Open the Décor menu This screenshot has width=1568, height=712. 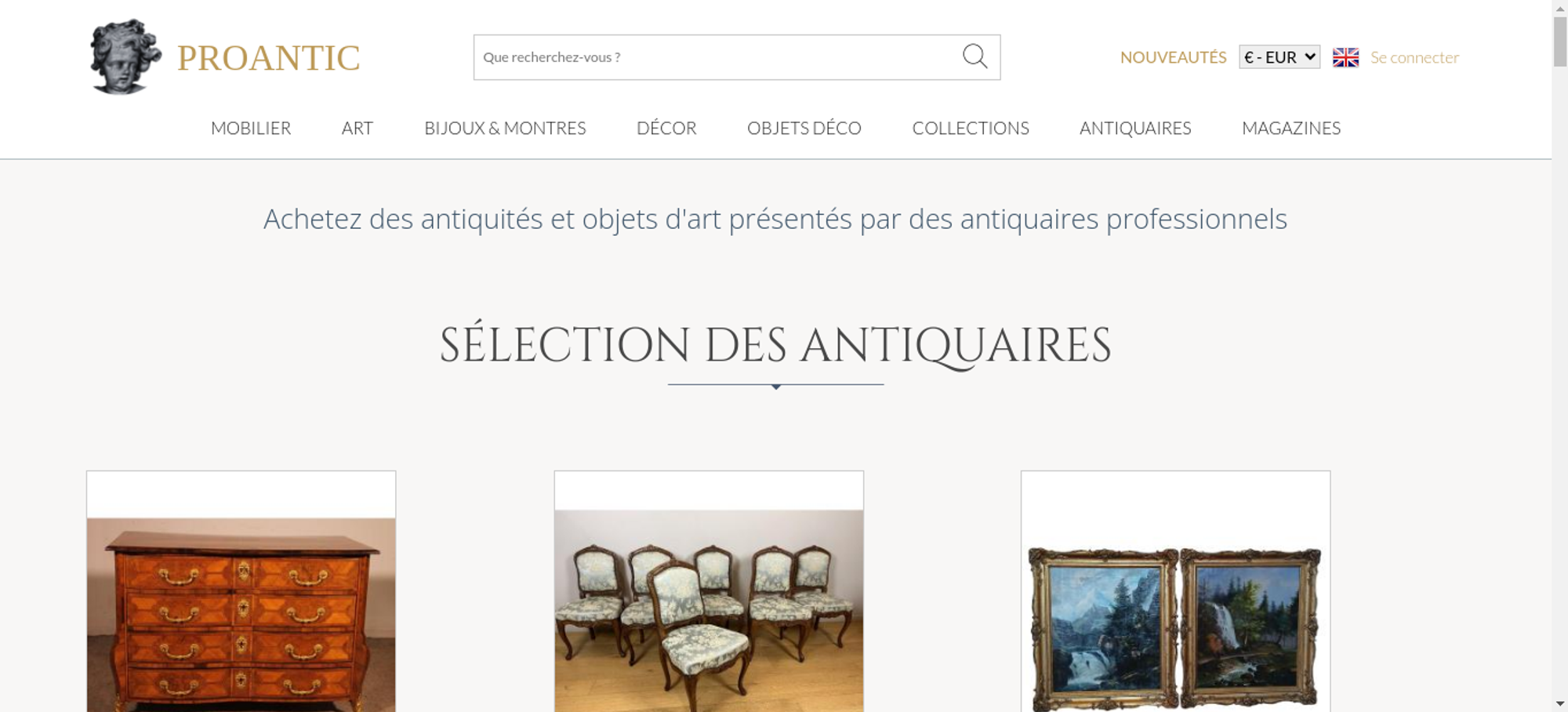(x=666, y=128)
